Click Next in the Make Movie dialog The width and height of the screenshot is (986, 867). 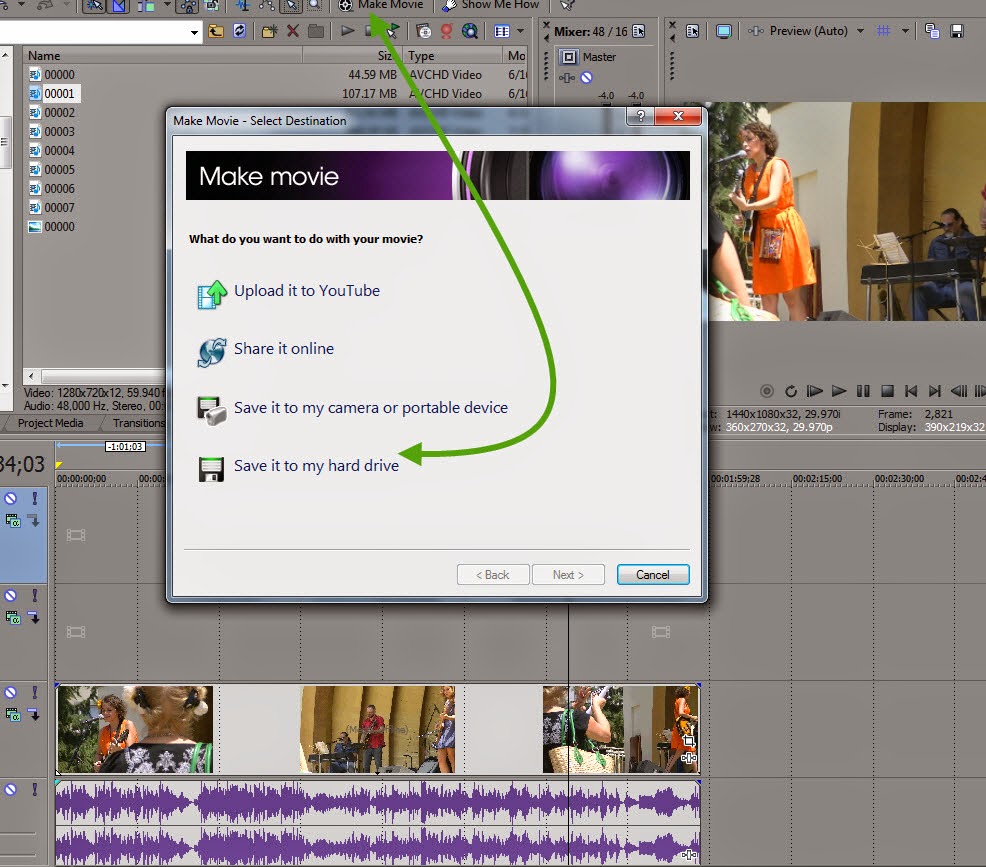[567, 574]
